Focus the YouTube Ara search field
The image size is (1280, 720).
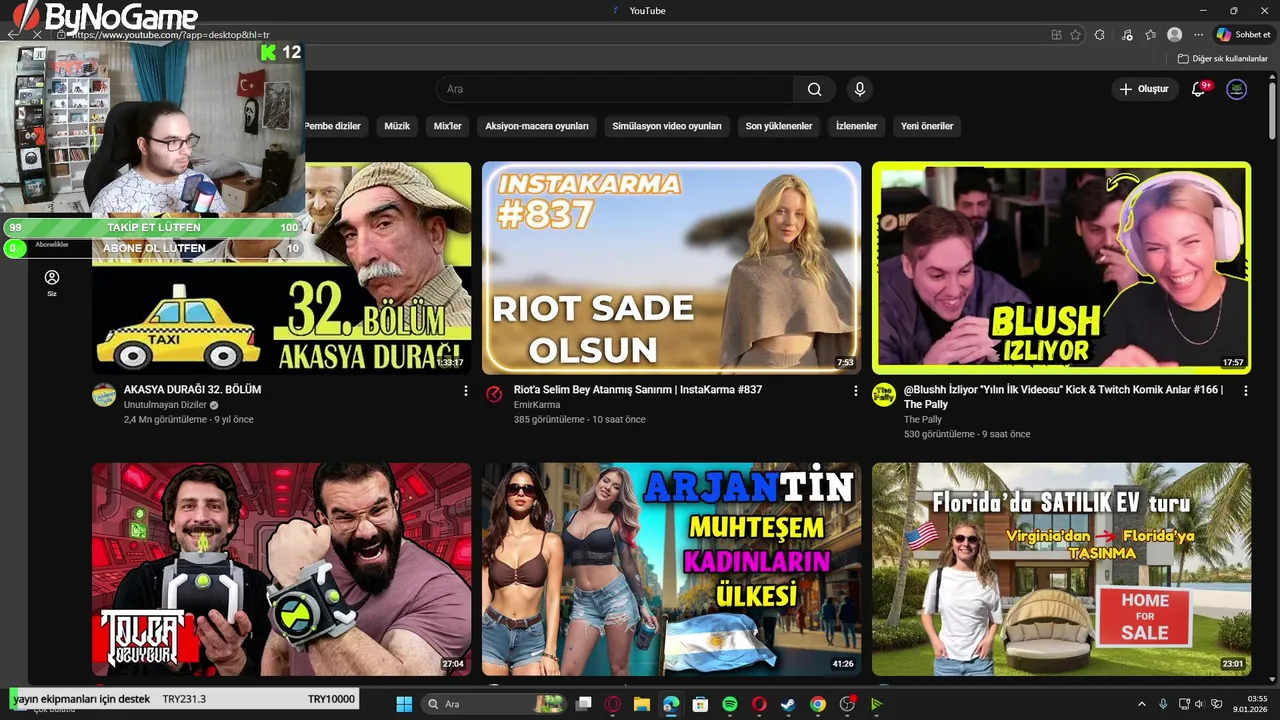[x=615, y=89]
